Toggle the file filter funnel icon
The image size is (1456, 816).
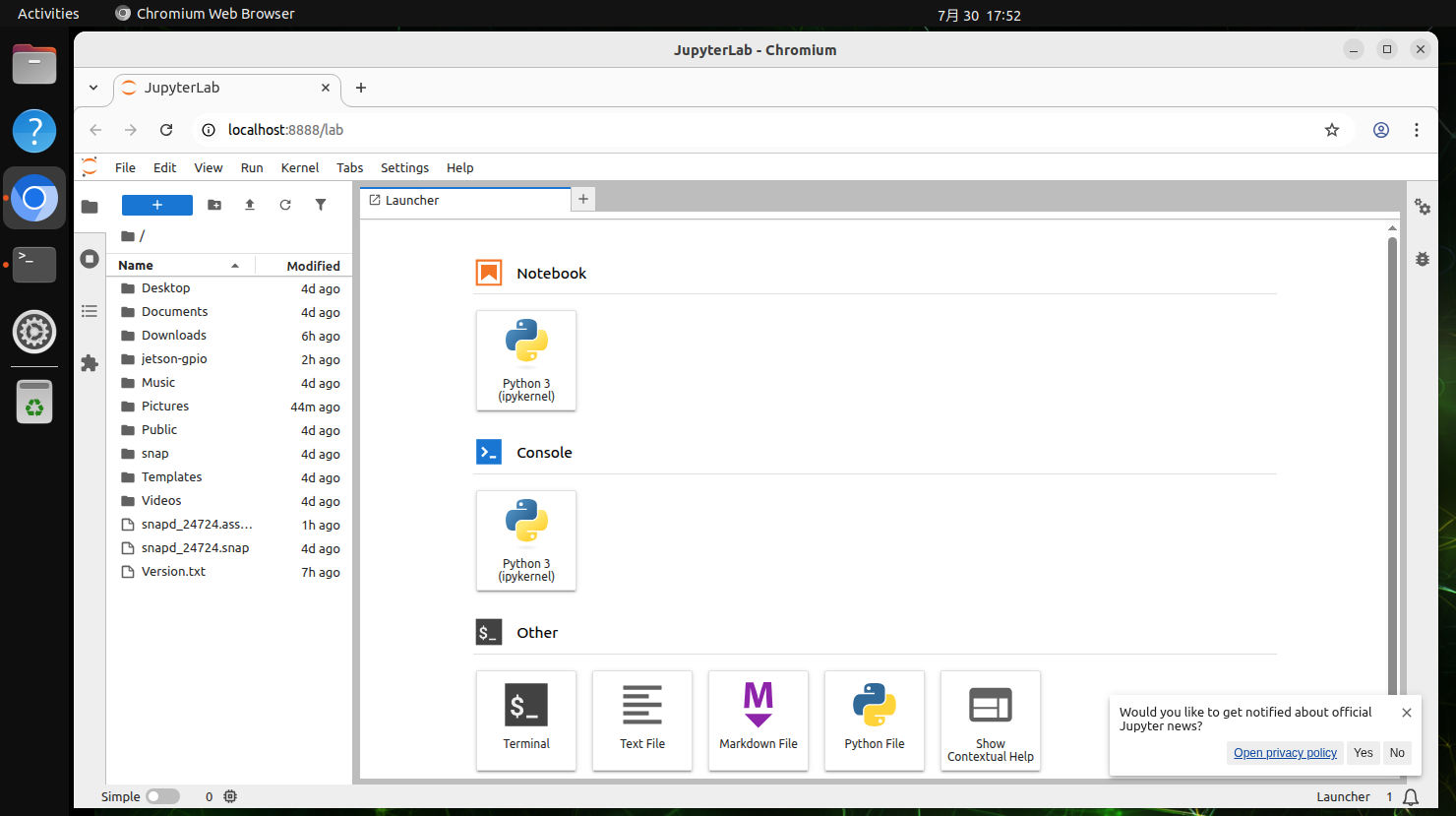pyautogui.click(x=321, y=205)
